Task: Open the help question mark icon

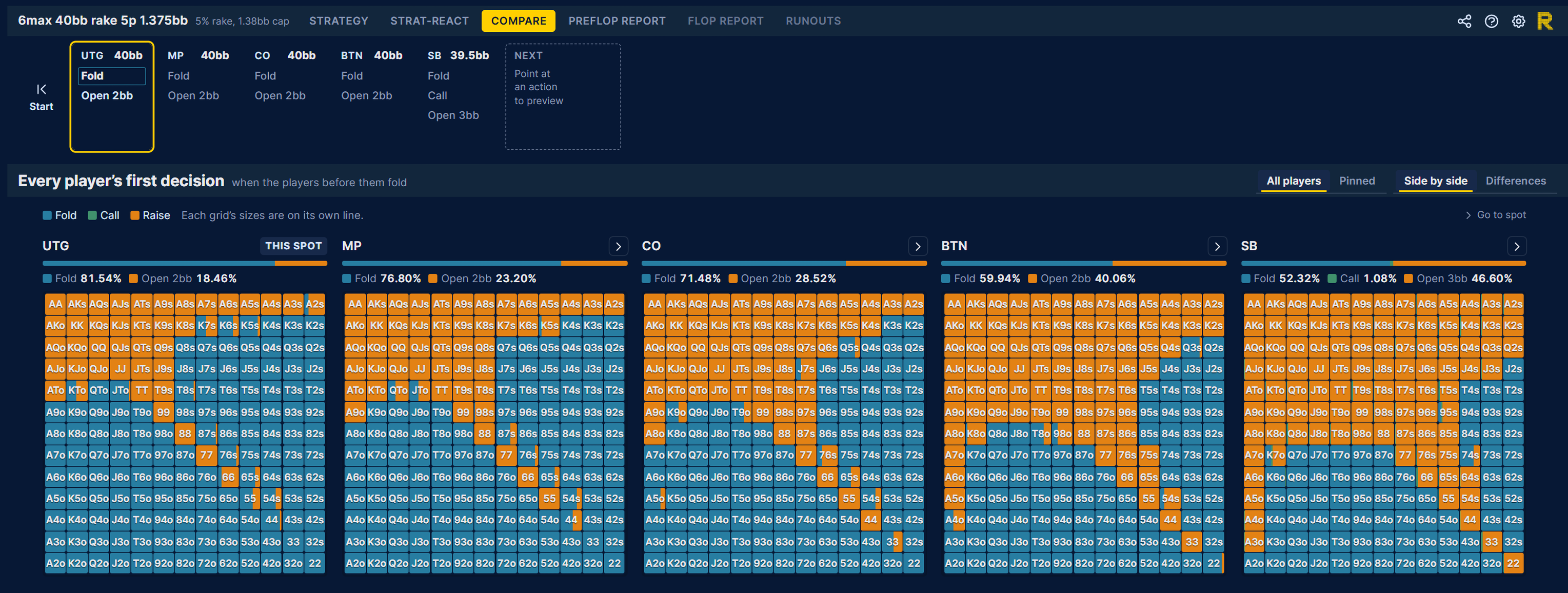Action: [1491, 22]
